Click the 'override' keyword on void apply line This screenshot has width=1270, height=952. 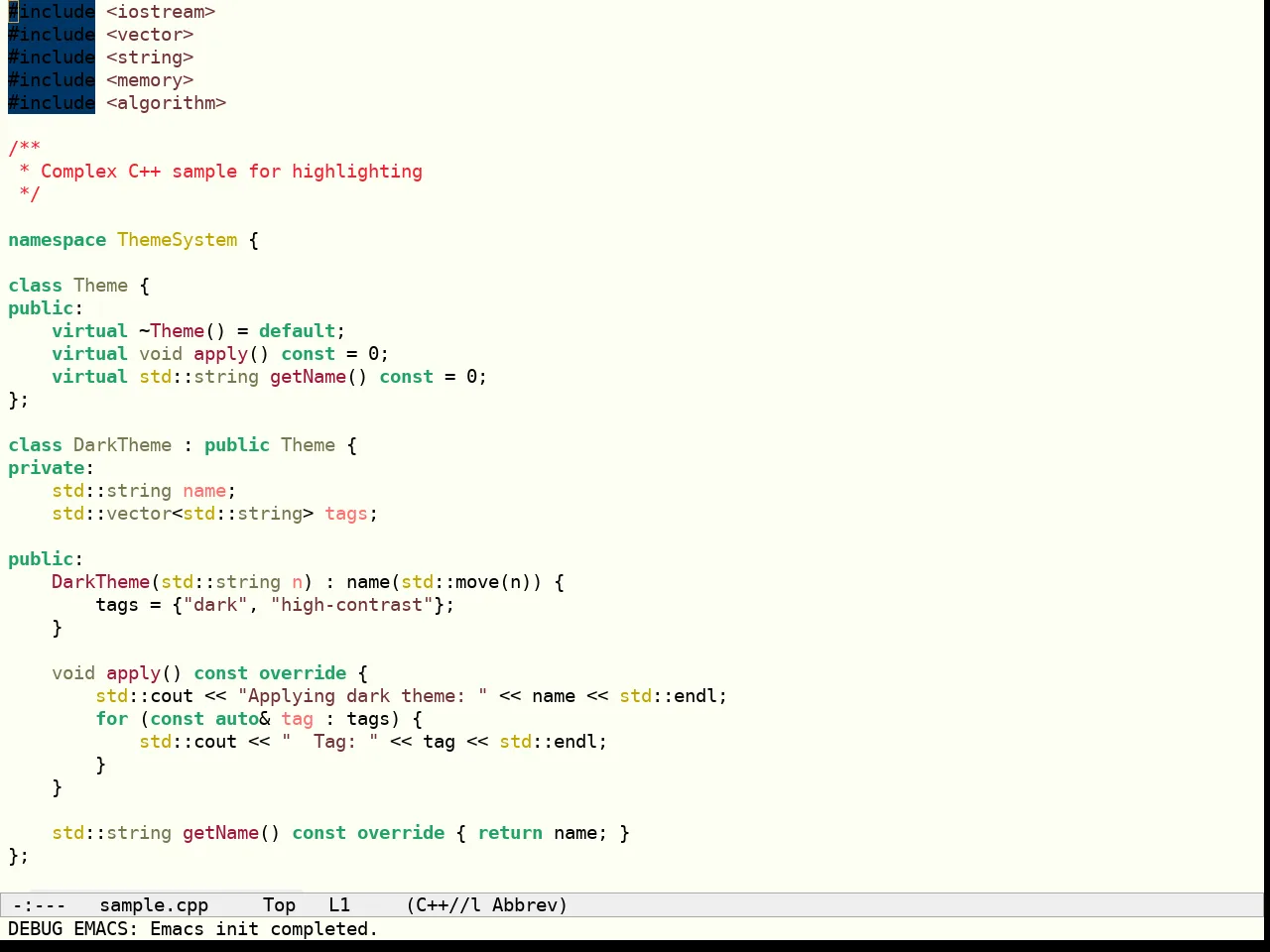pos(303,673)
